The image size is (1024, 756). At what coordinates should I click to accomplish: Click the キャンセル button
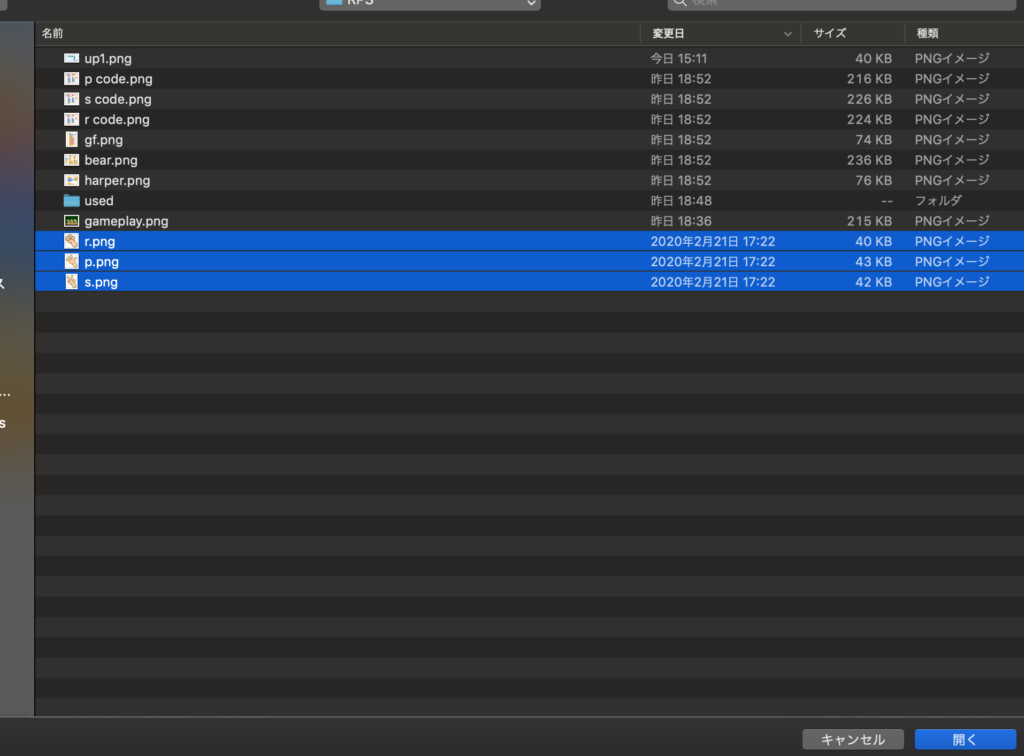852,740
